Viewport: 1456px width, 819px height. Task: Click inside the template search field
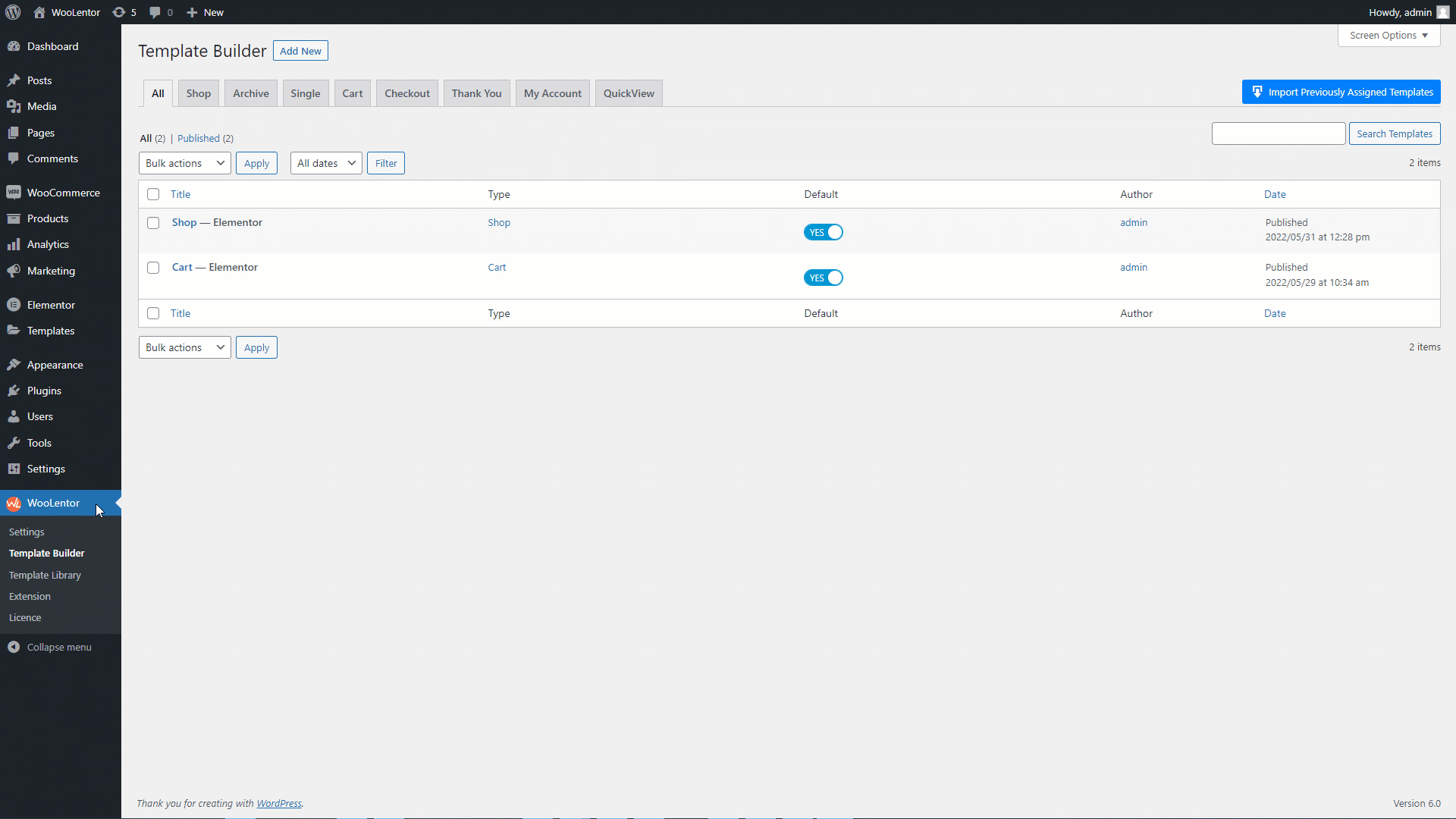tap(1279, 133)
